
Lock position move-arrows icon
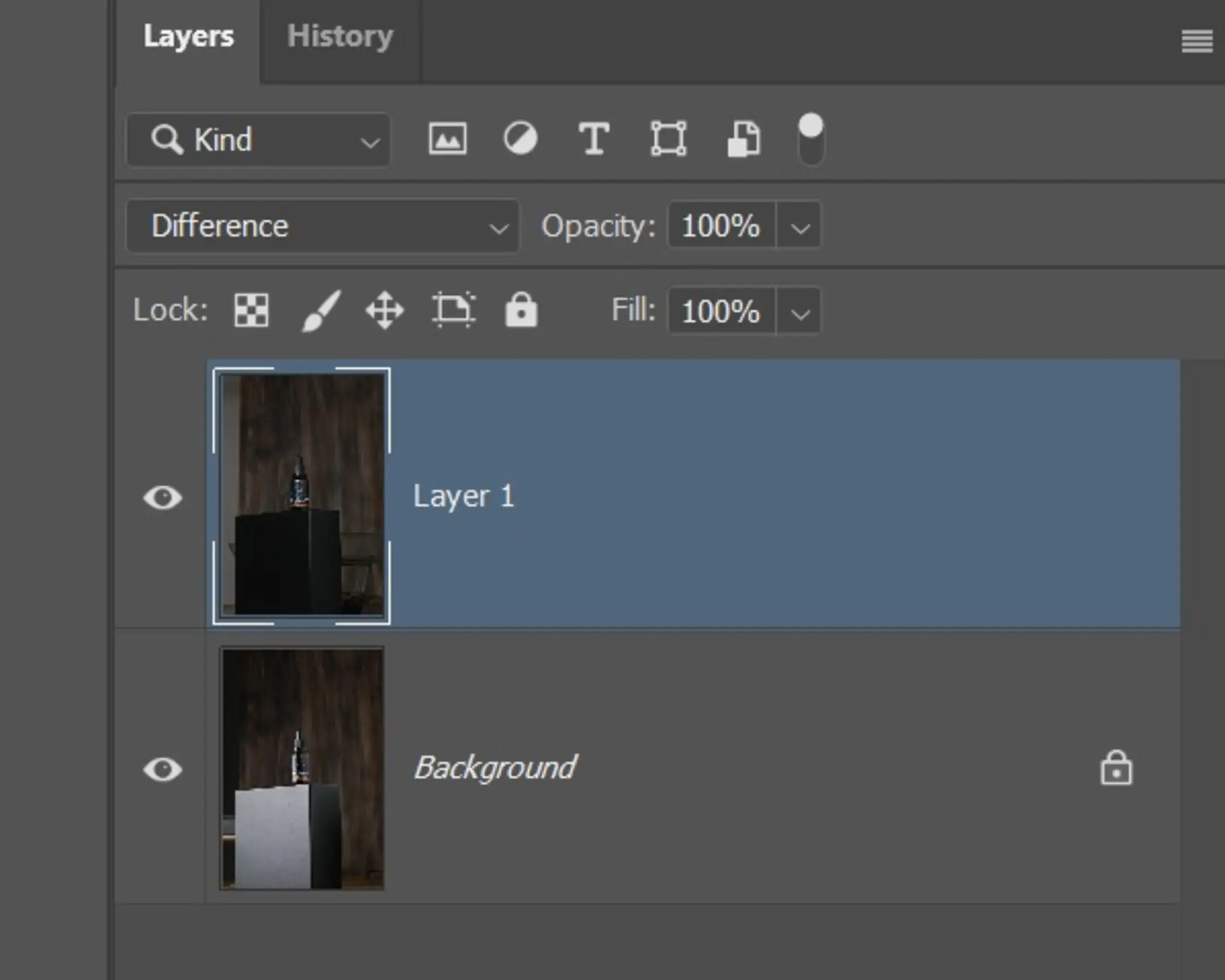tap(385, 310)
